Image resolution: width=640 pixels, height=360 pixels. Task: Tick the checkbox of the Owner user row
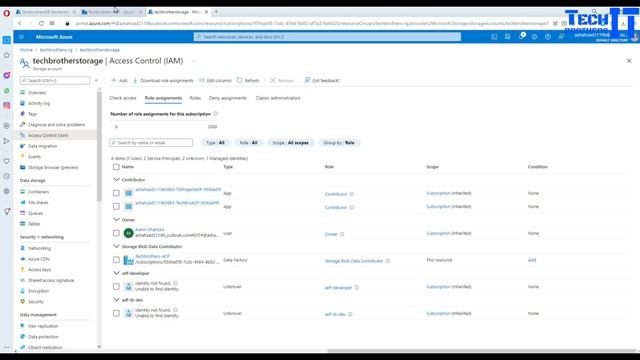click(x=116, y=233)
